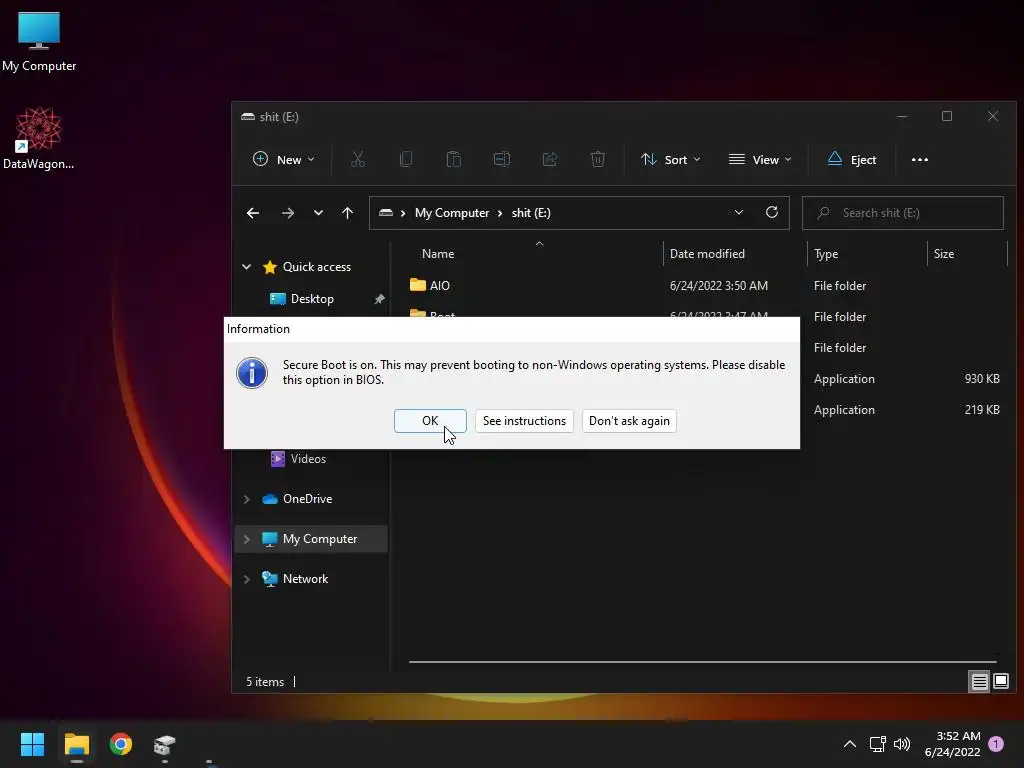This screenshot has width=1024, height=768.
Task: Choose Don't ask again in dialog
Action: coord(629,421)
